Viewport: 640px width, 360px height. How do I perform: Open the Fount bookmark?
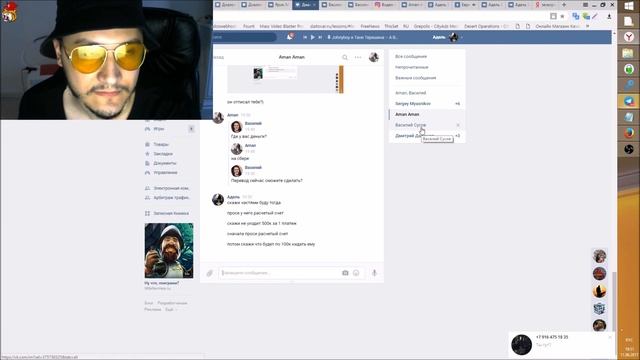point(249,26)
